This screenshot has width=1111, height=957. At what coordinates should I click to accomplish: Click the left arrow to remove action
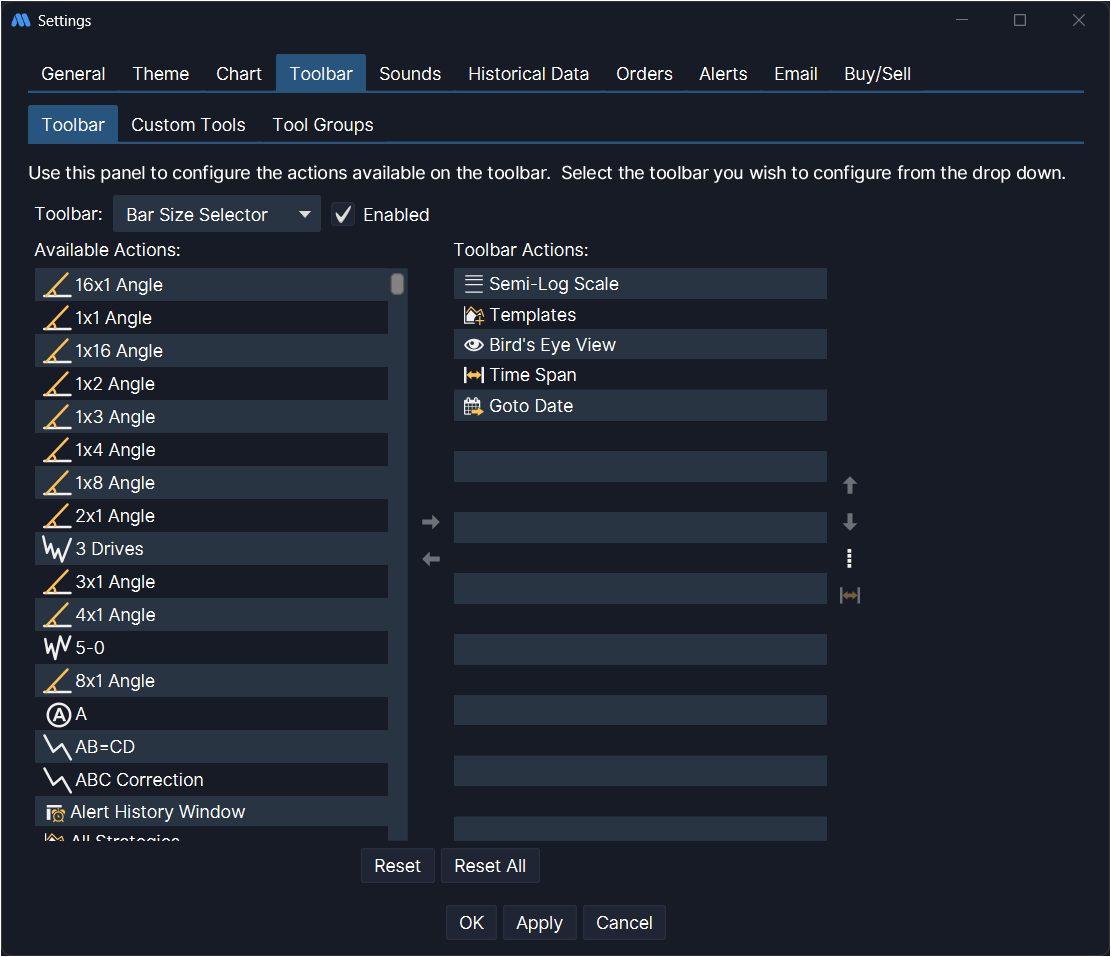[x=431, y=559]
